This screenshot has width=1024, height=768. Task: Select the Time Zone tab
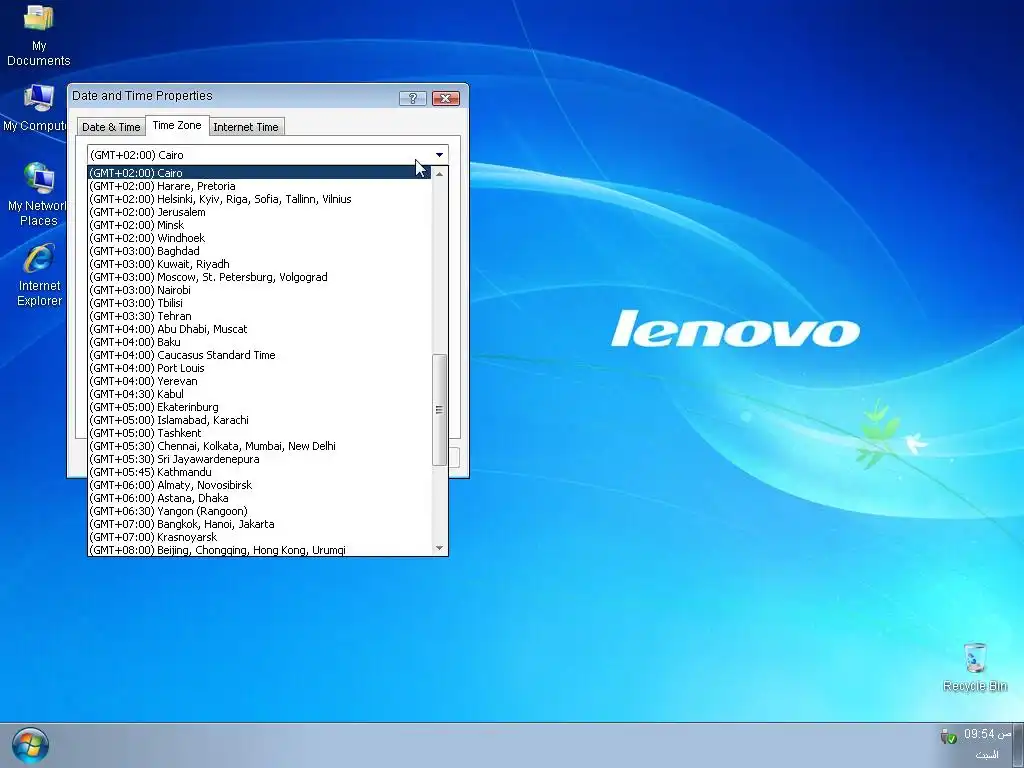177,125
